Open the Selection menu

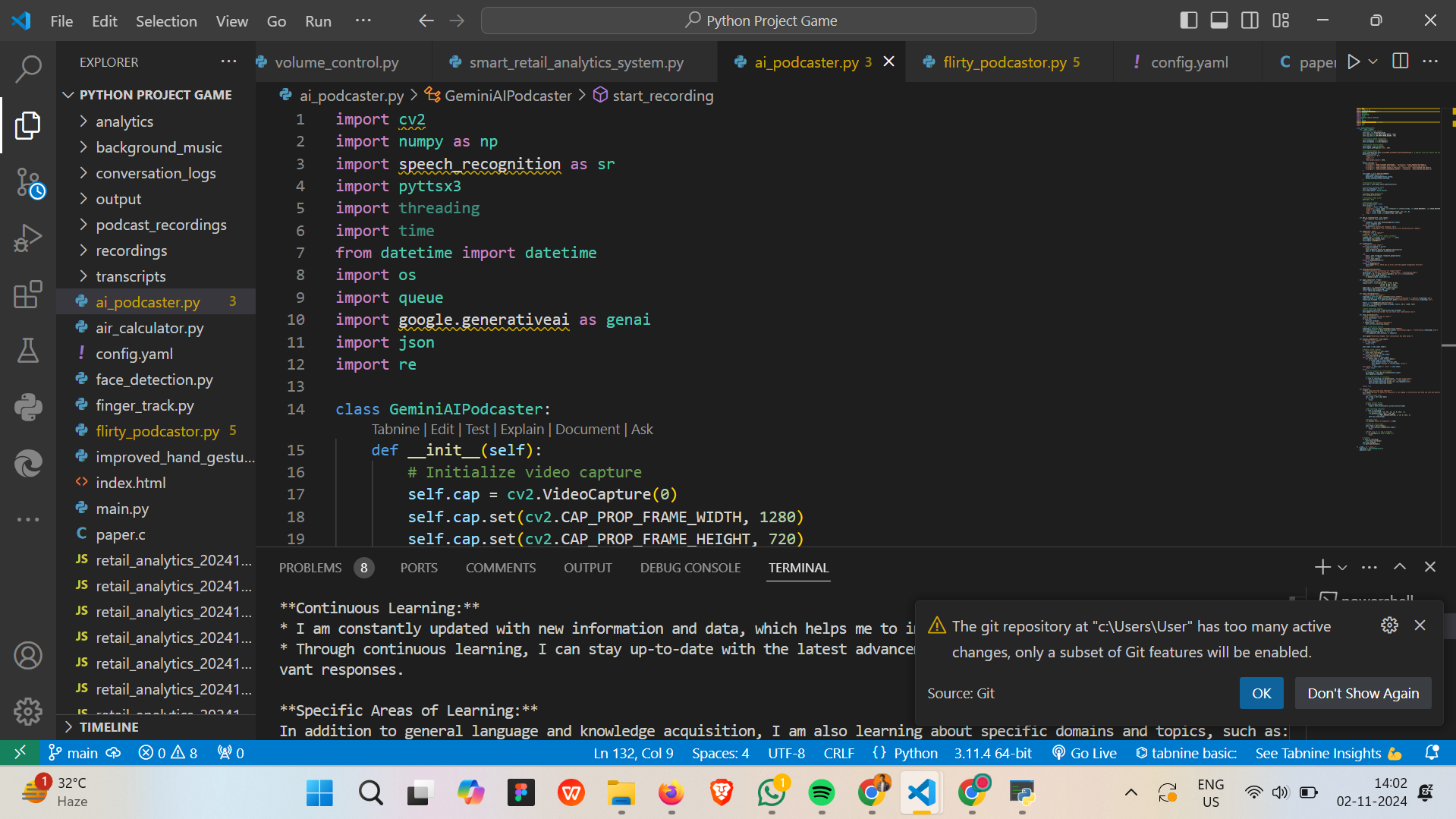(x=166, y=20)
